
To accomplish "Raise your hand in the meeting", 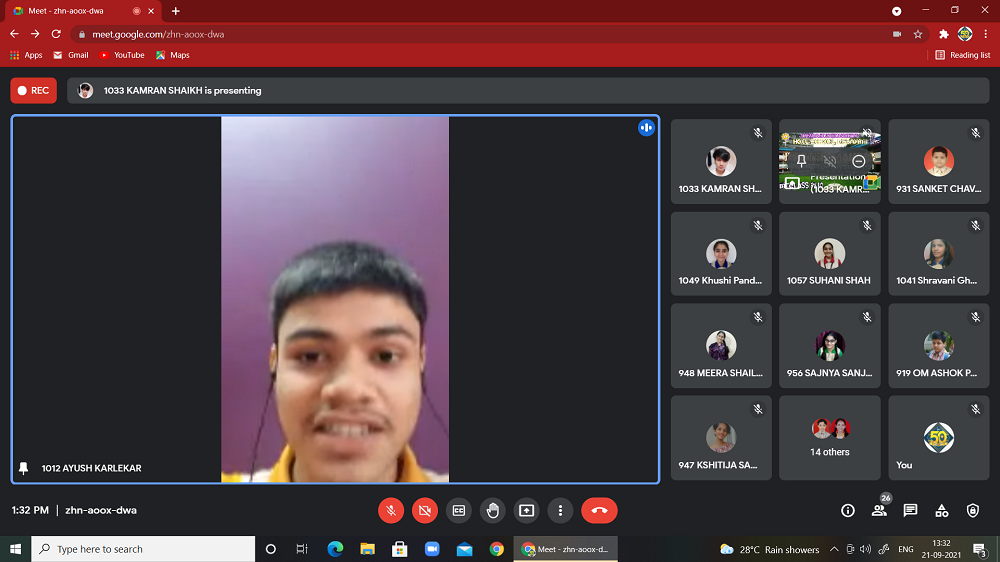I will [x=493, y=510].
